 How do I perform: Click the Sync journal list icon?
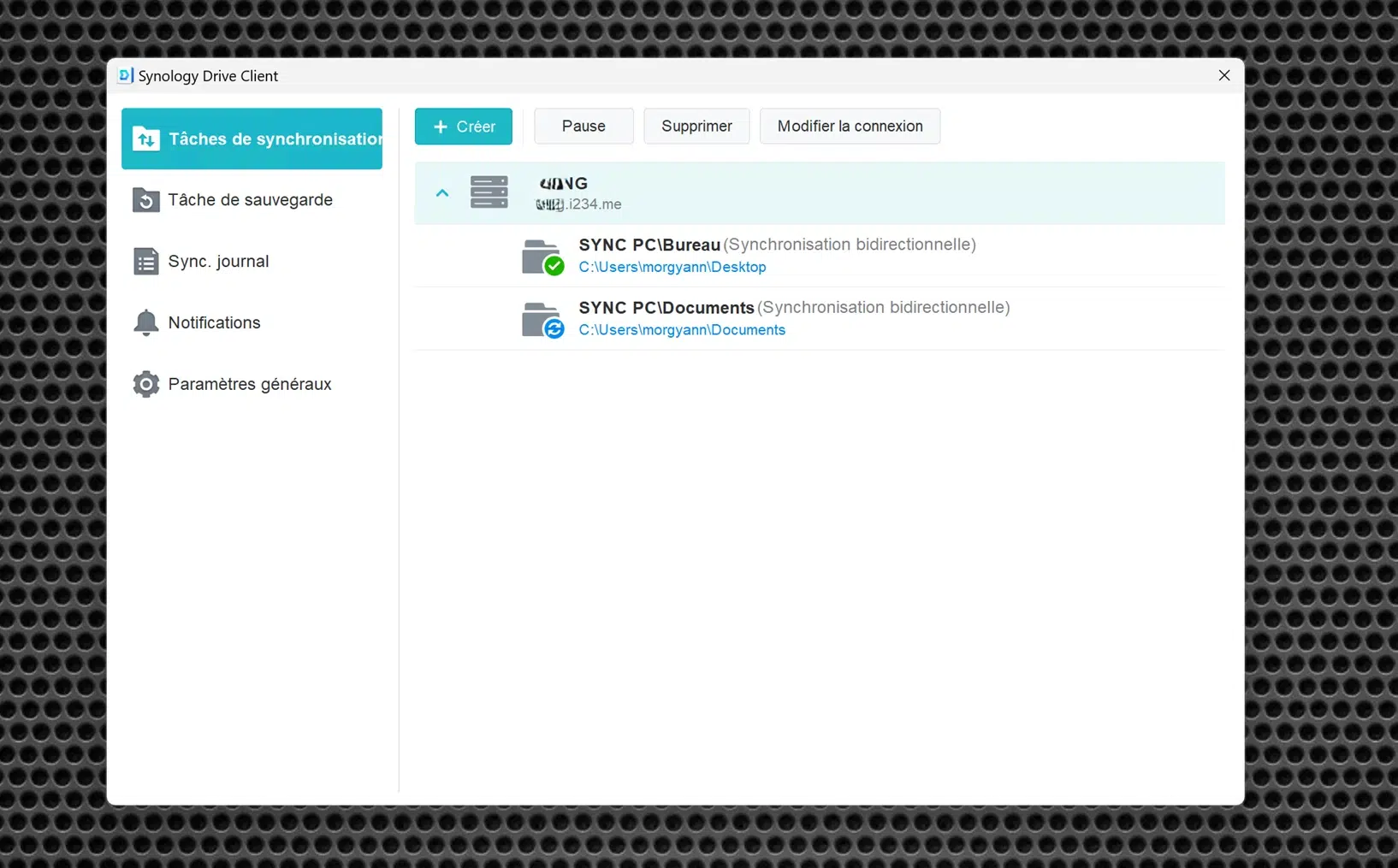146,262
